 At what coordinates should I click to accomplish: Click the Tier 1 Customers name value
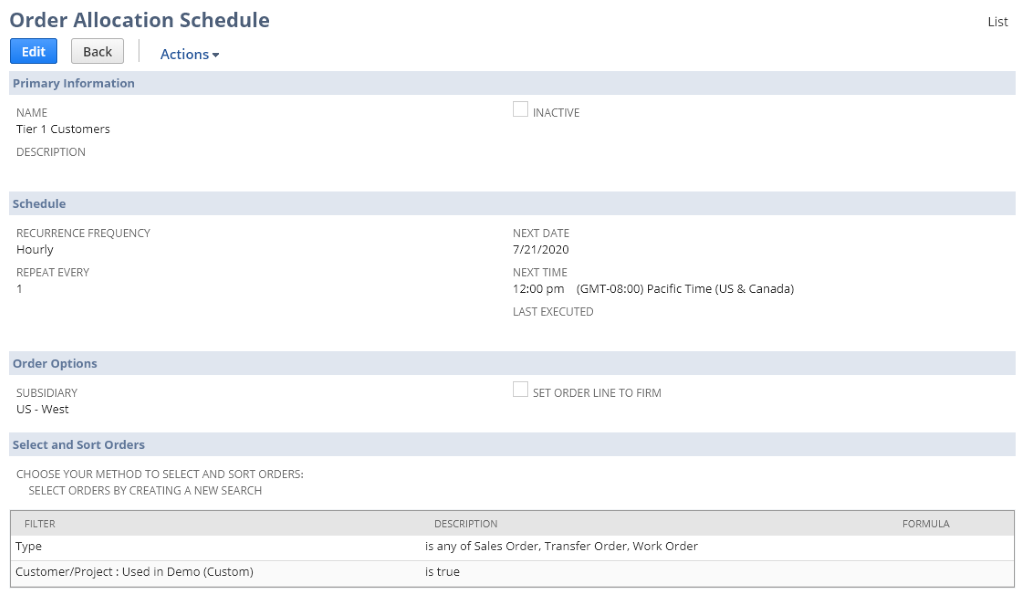pos(62,128)
